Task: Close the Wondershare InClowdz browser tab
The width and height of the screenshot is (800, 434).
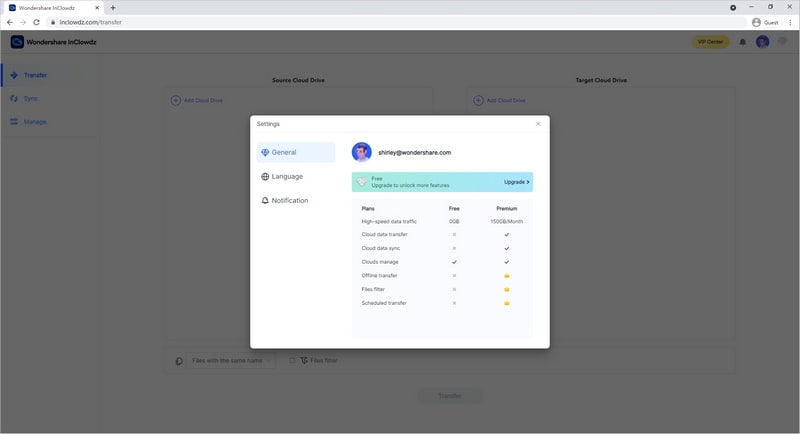Action: click(97, 8)
